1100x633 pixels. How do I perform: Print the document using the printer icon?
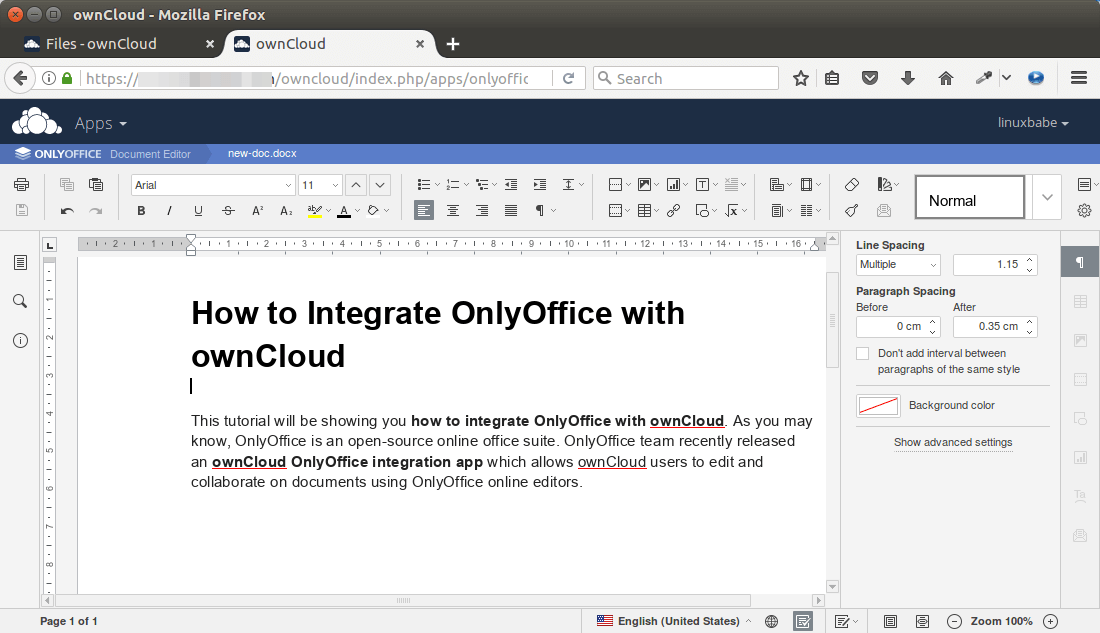[x=21, y=185]
